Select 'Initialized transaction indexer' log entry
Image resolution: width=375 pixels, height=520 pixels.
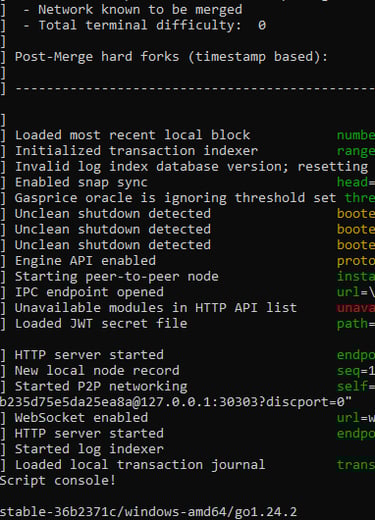click(x=136, y=151)
